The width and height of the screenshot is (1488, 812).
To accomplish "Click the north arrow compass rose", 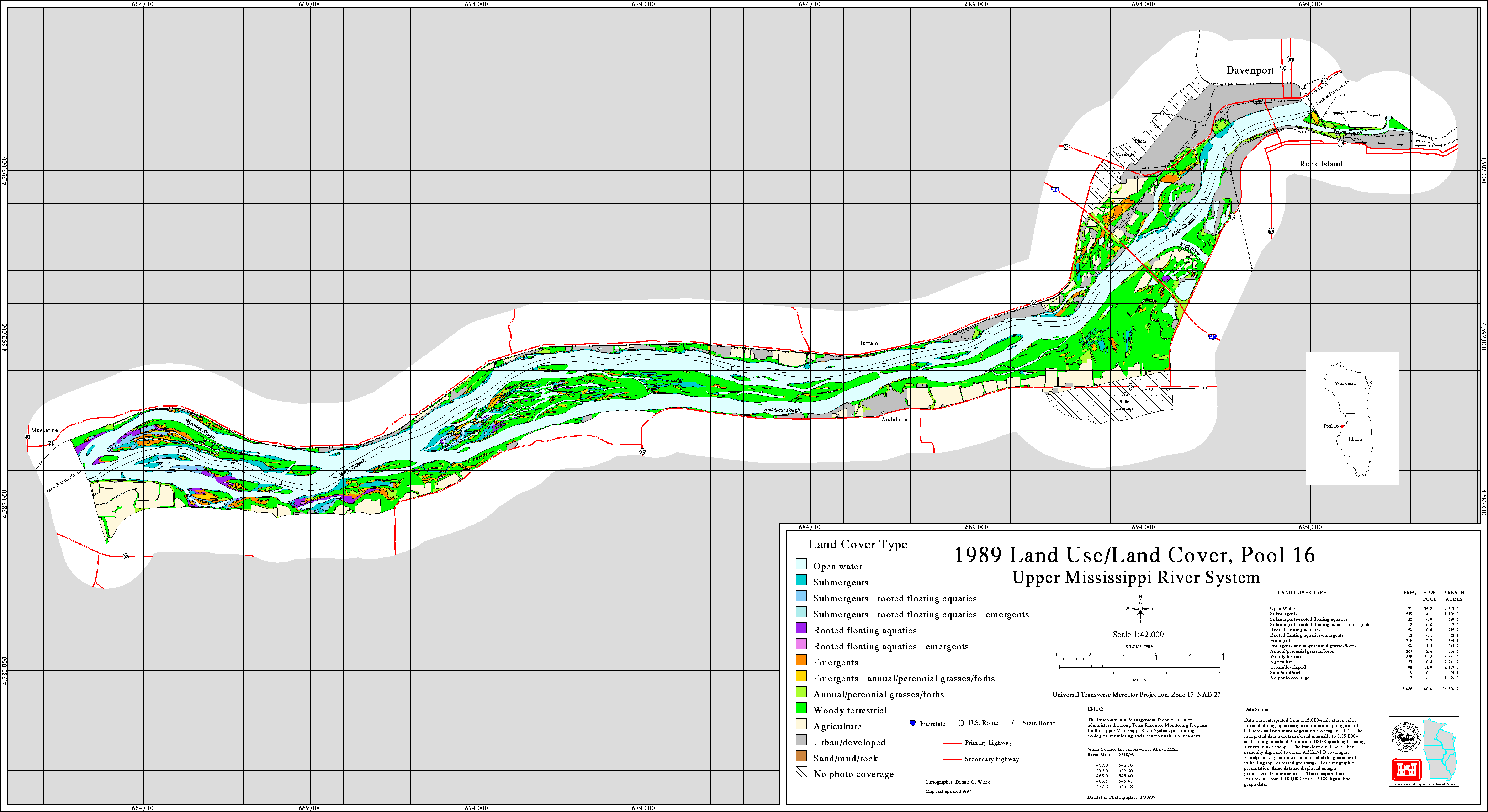I will click(1140, 609).
